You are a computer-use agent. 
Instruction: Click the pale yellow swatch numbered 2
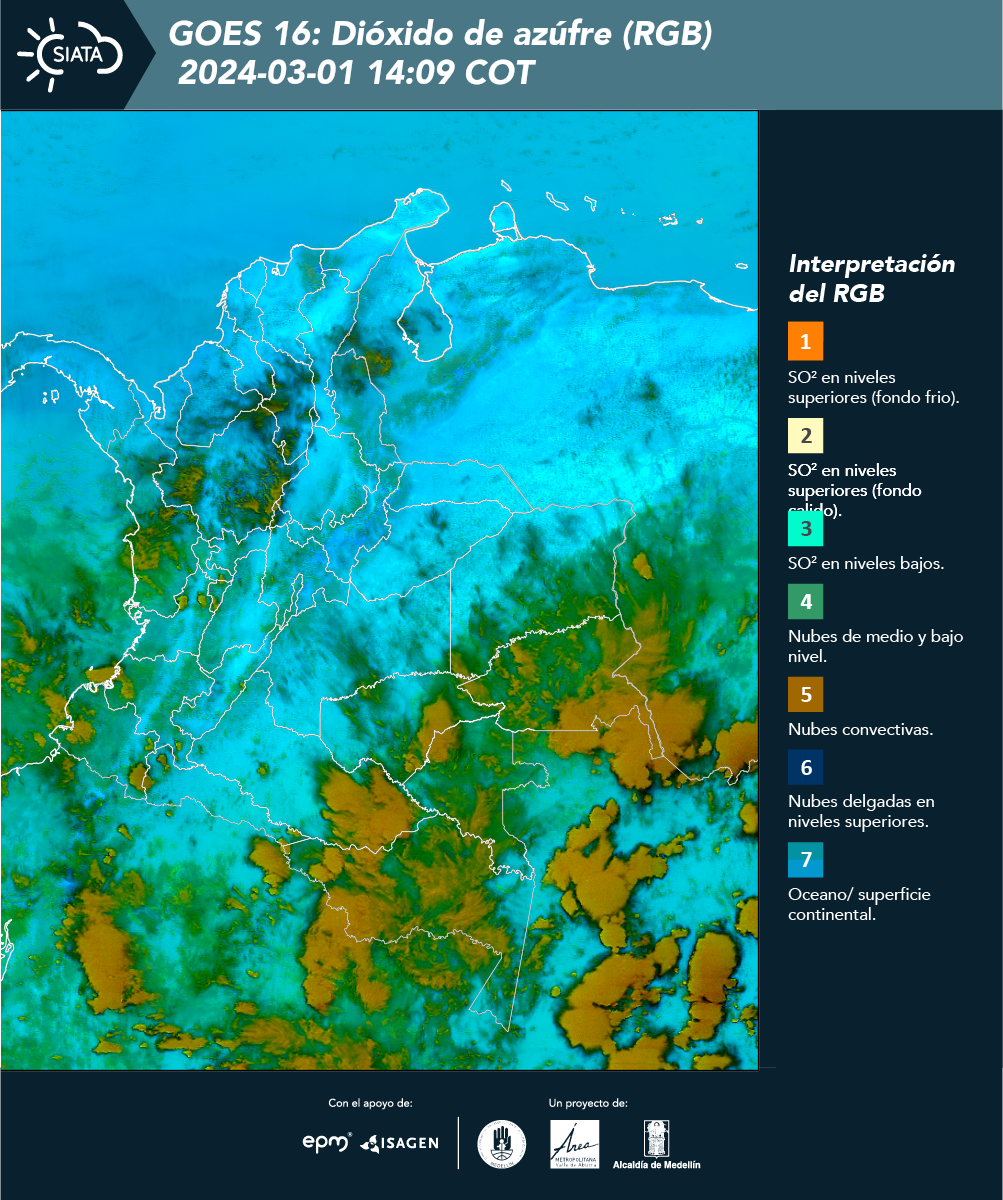pyautogui.click(x=805, y=436)
